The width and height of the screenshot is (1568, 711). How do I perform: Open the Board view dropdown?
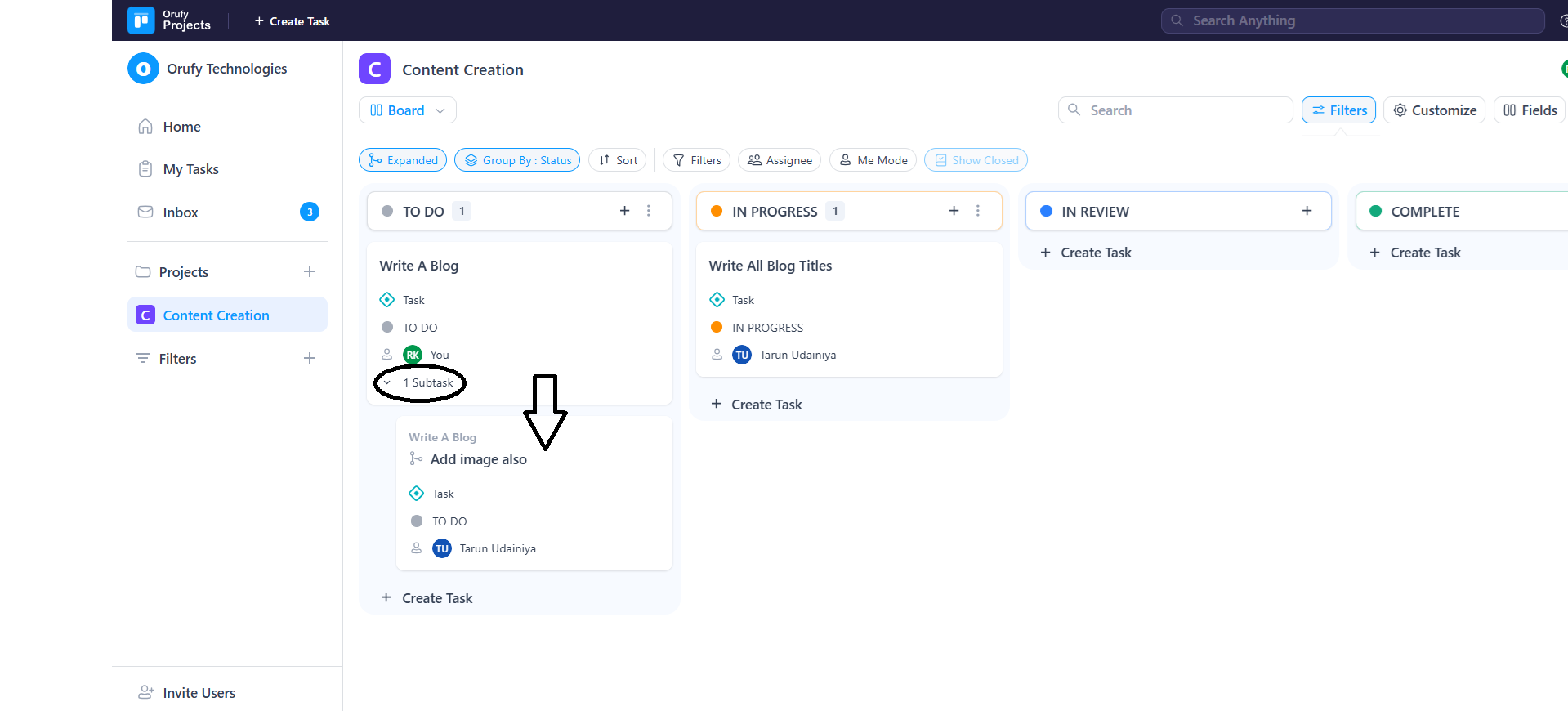(407, 110)
